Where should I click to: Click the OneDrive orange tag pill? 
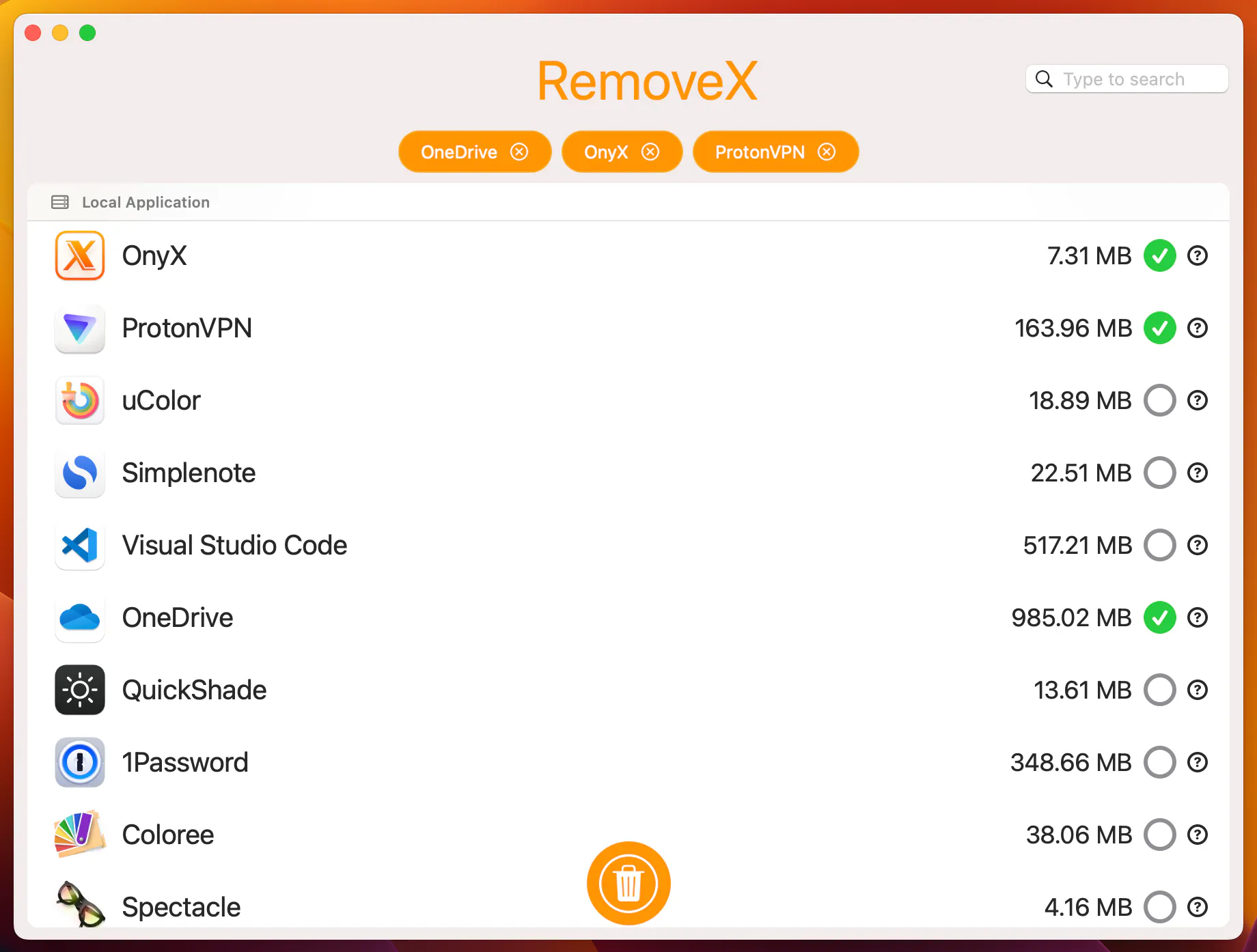(x=475, y=152)
